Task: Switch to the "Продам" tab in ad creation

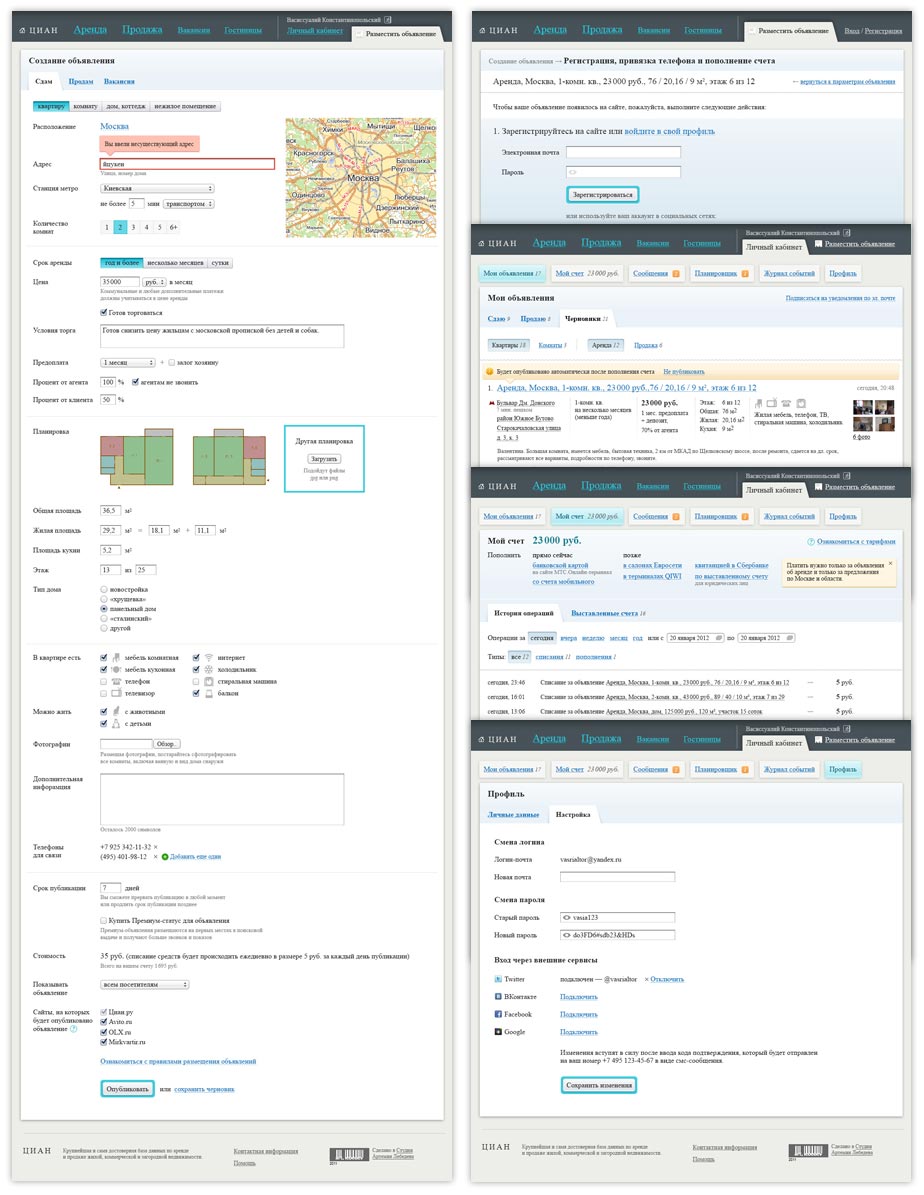Action: pyautogui.click(x=81, y=81)
